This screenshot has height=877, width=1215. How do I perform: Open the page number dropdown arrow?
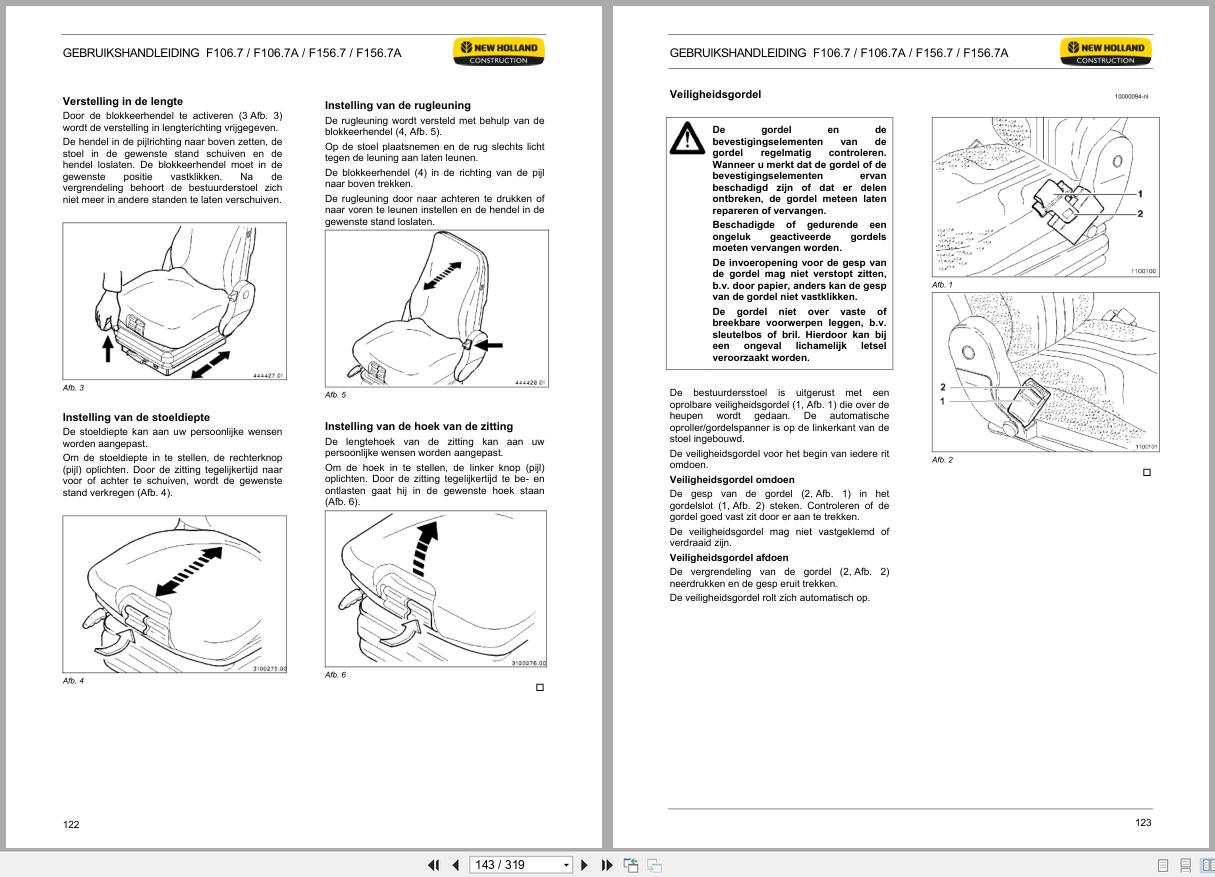point(566,865)
